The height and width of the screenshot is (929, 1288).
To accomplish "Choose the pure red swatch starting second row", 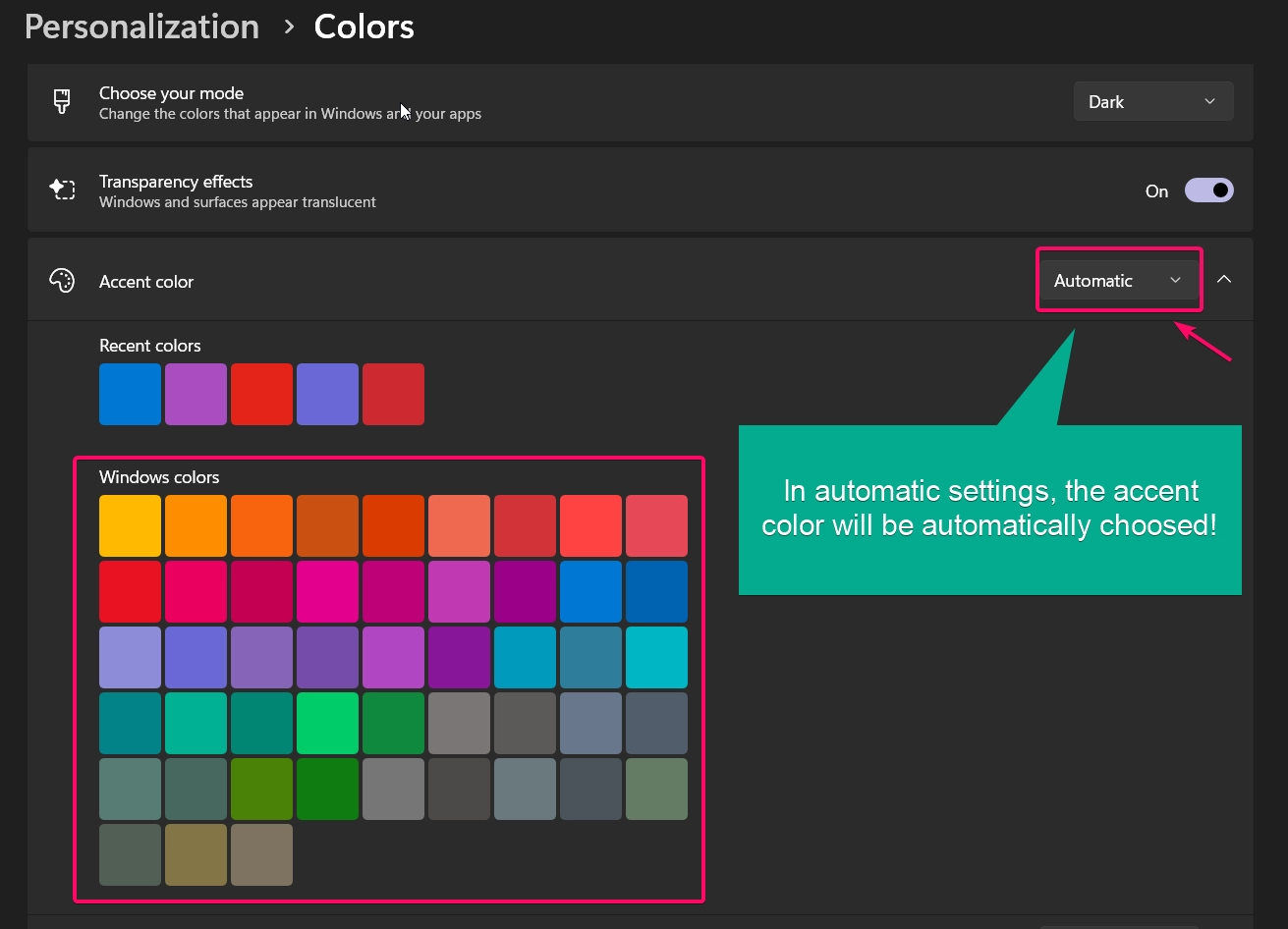I will coord(130,592).
